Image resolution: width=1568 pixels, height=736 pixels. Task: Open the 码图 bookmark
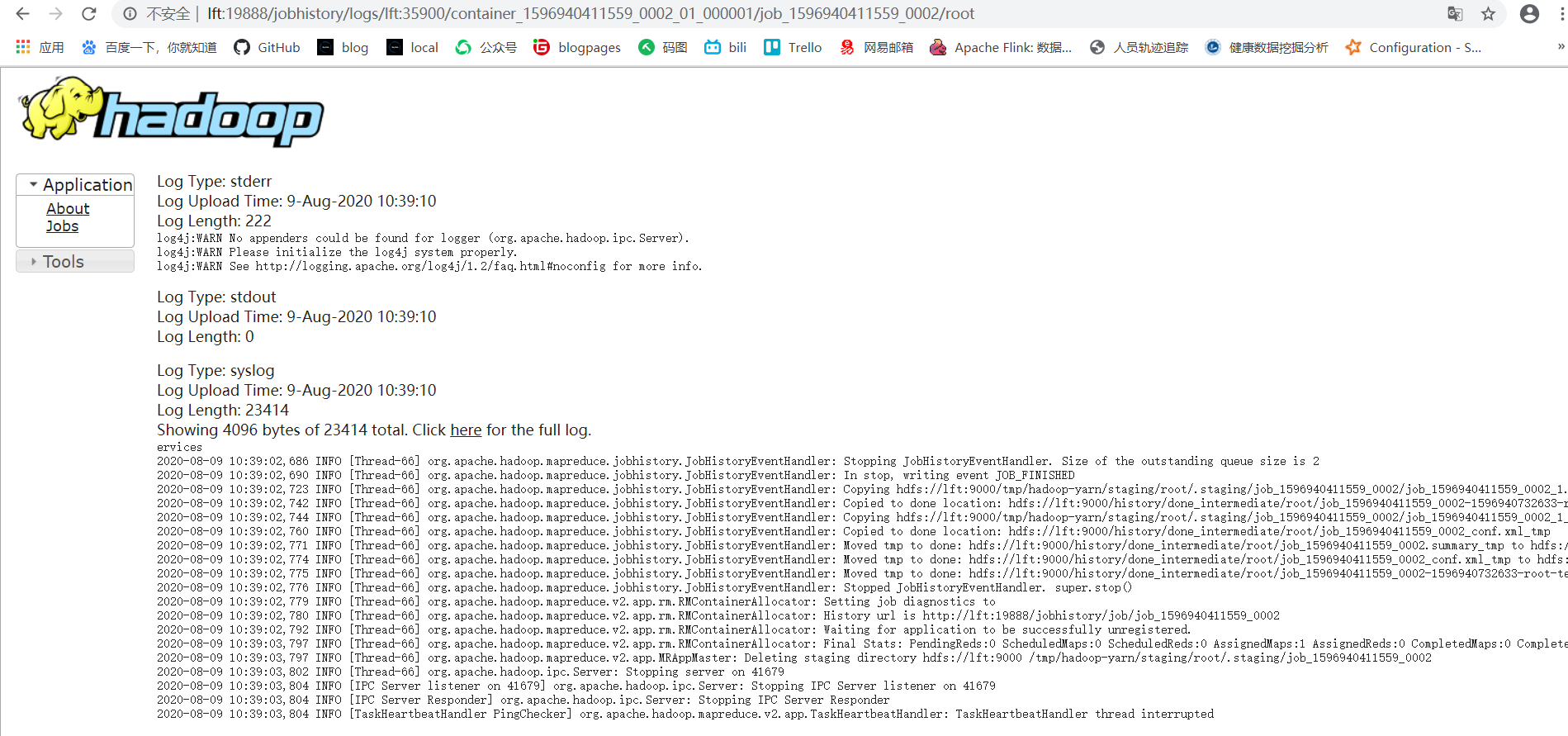[x=662, y=47]
